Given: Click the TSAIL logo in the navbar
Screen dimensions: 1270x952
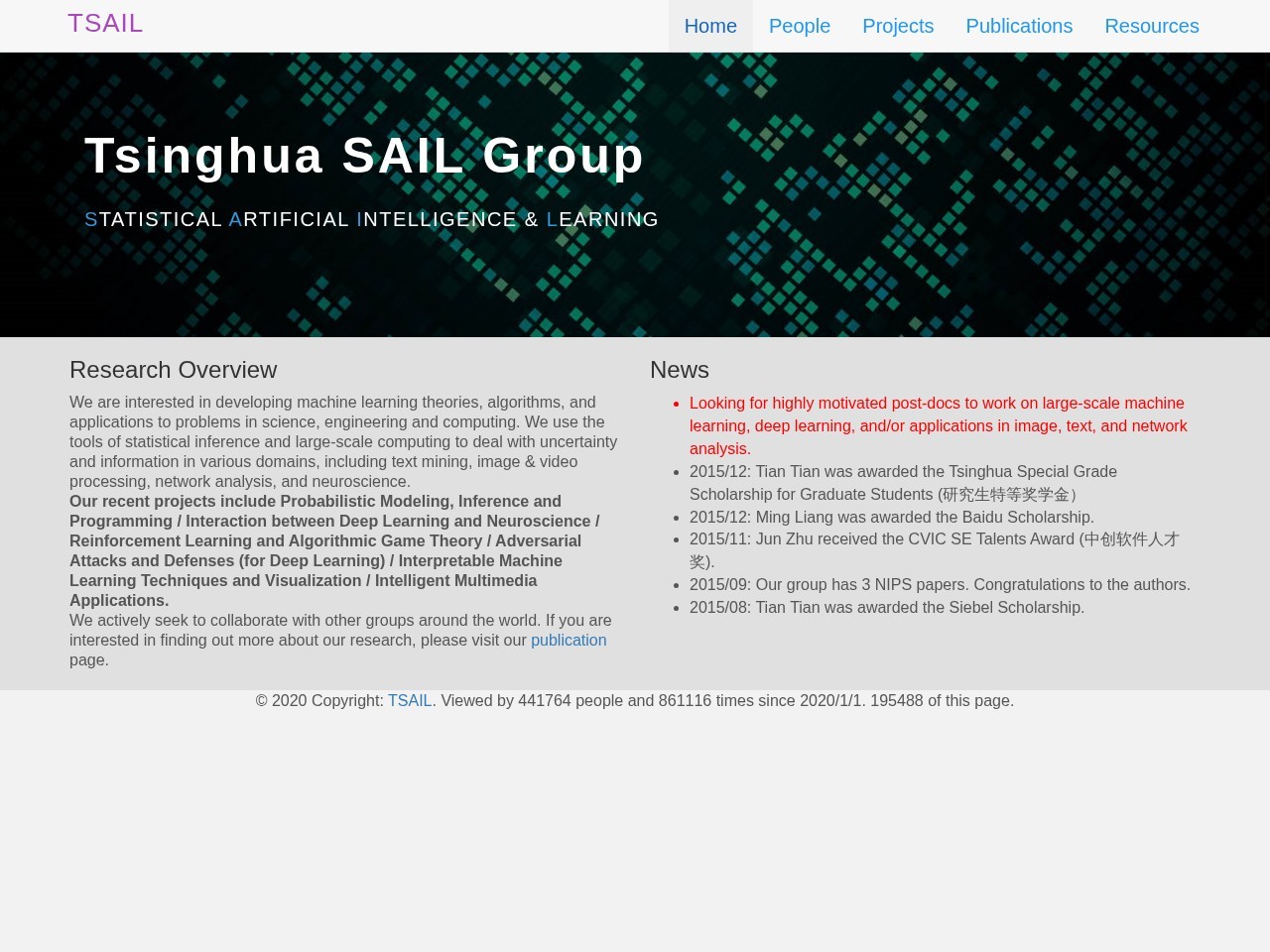Looking at the screenshot, I should pyautogui.click(x=105, y=24).
